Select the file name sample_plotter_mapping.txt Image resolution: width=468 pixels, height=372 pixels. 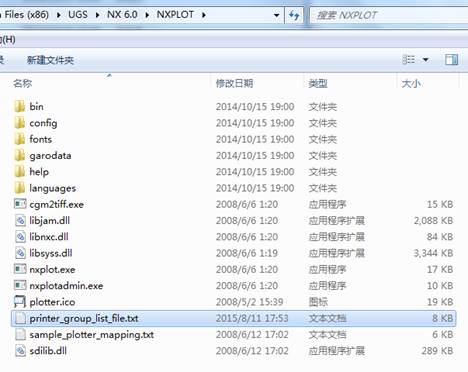pos(92,335)
